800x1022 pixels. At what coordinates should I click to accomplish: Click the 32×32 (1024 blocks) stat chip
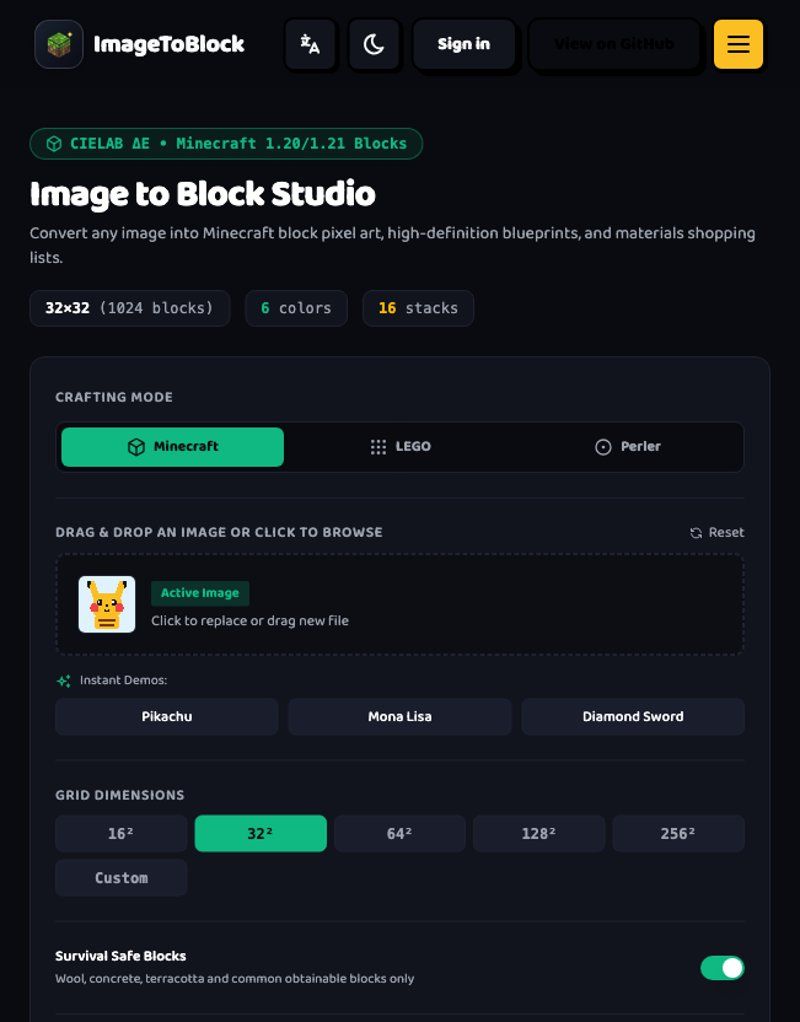point(130,308)
